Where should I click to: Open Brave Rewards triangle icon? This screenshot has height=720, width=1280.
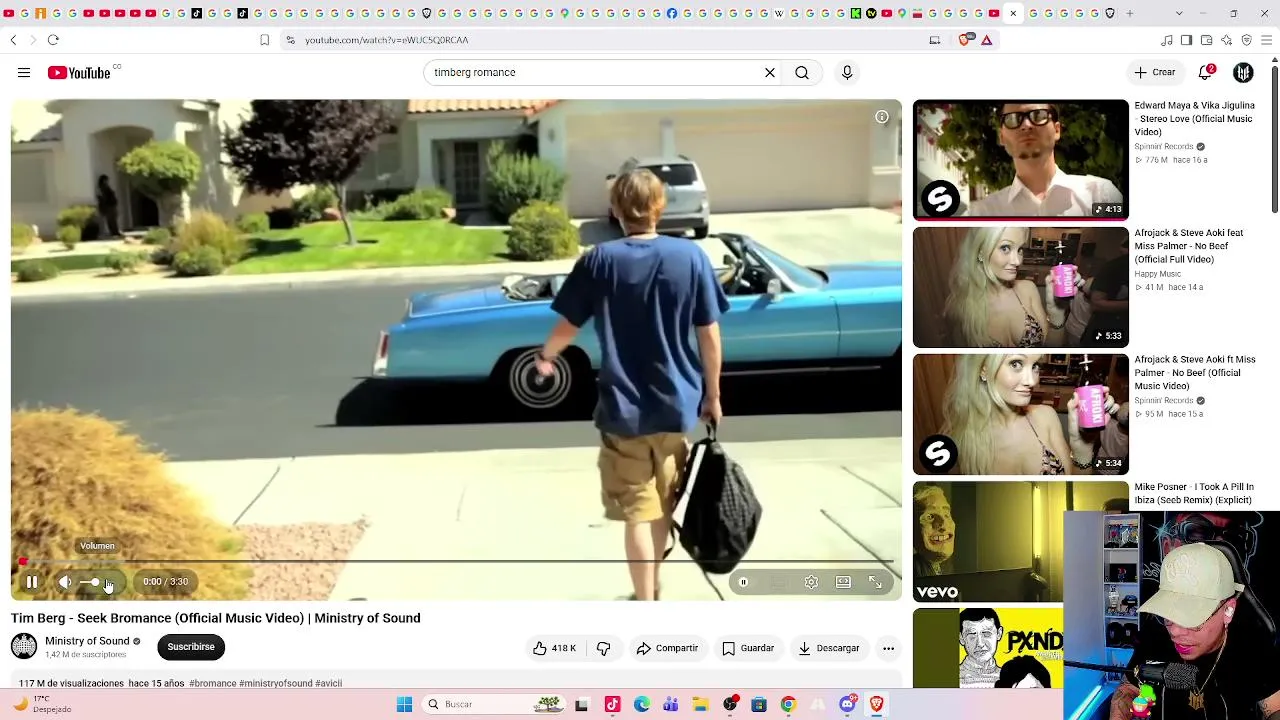(x=986, y=40)
